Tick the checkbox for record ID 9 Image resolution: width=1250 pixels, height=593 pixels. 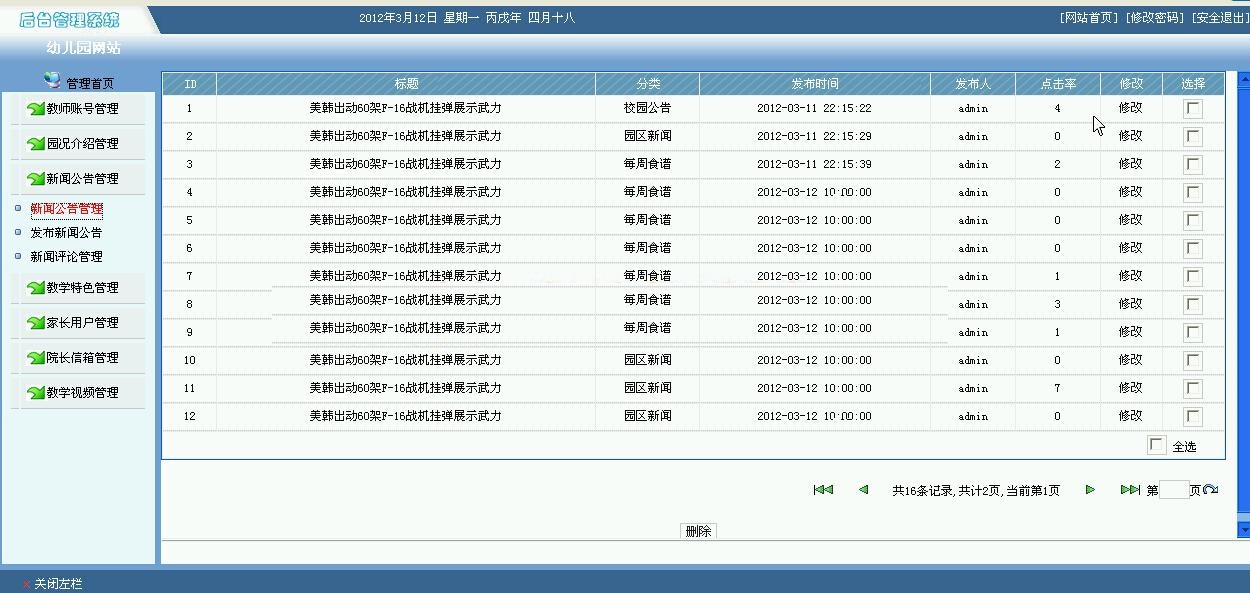pos(1193,333)
